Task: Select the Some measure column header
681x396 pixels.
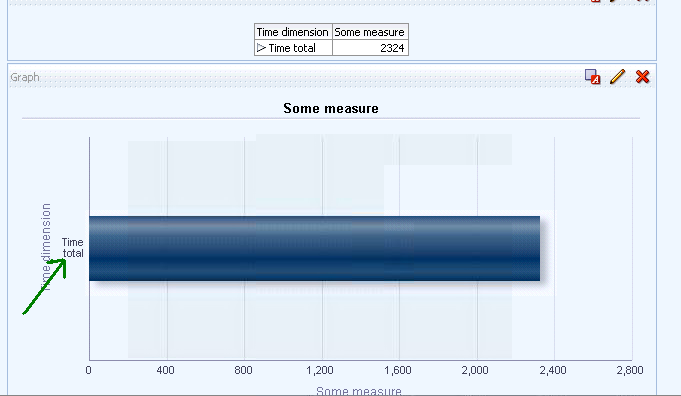Action: pyautogui.click(x=370, y=32)
